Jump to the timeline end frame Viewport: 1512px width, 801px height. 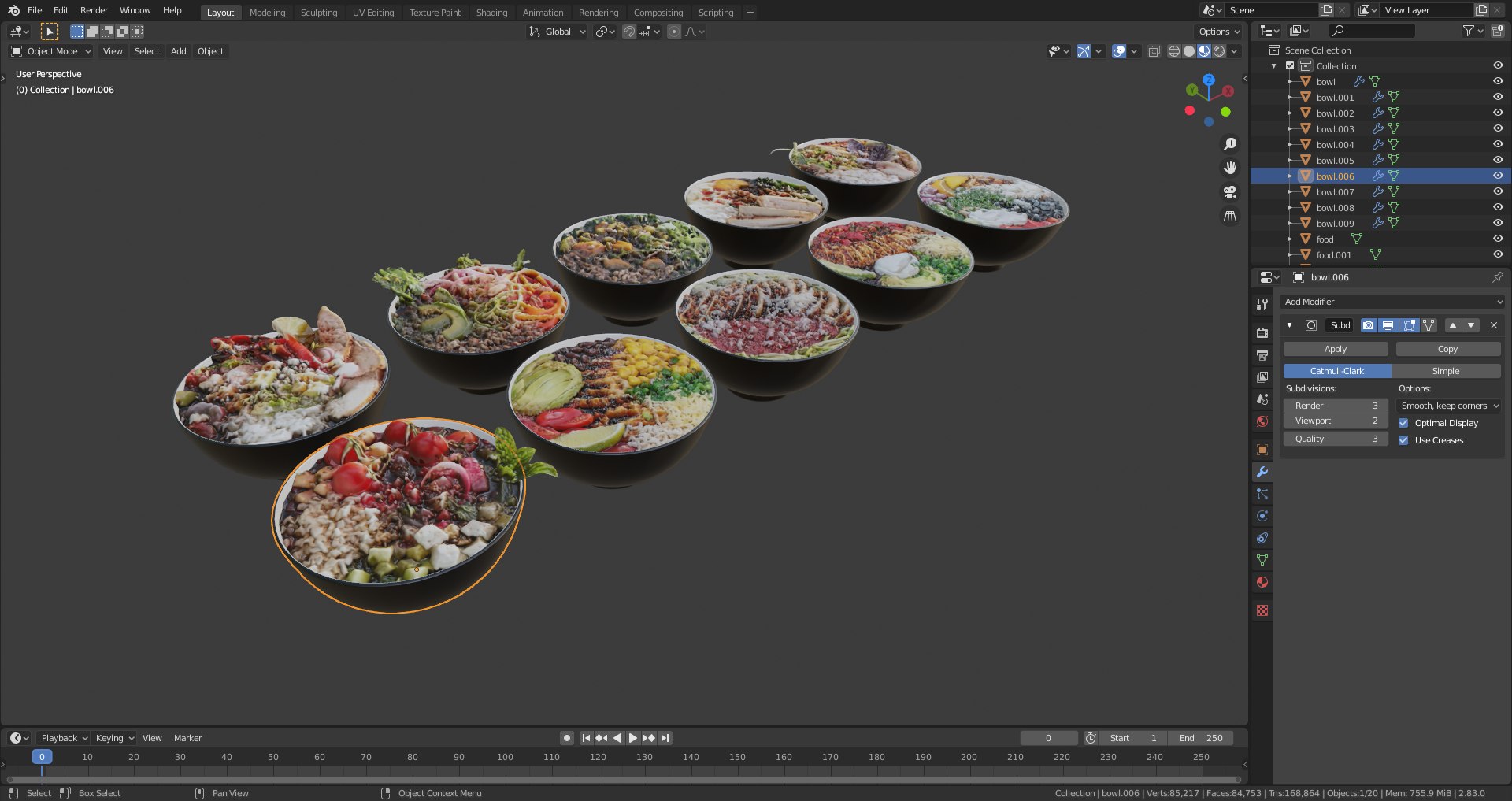(665, 738)
